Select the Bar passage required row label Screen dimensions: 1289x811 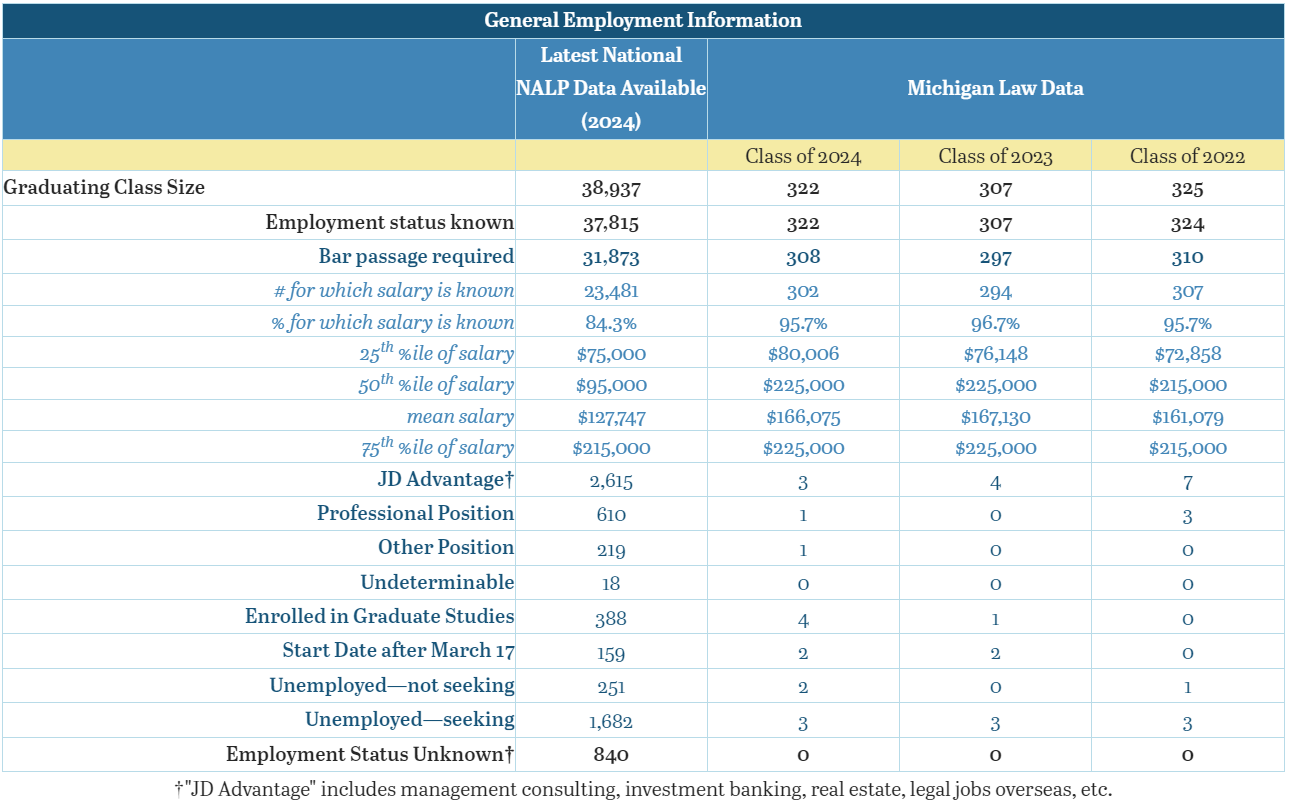pos(417,256)
